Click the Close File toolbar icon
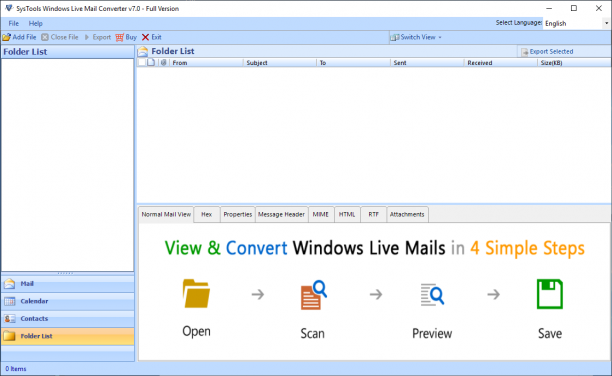Screen dimensions: 612x376 [x=45, y=37]
